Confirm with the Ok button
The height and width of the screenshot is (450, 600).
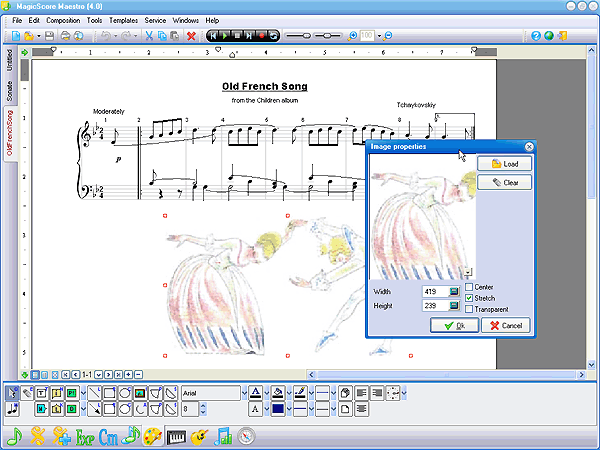click(x=454, y=325)
